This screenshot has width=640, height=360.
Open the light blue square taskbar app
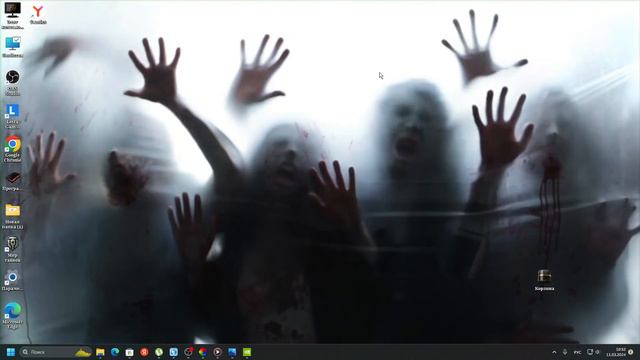(x=173, y=352)
